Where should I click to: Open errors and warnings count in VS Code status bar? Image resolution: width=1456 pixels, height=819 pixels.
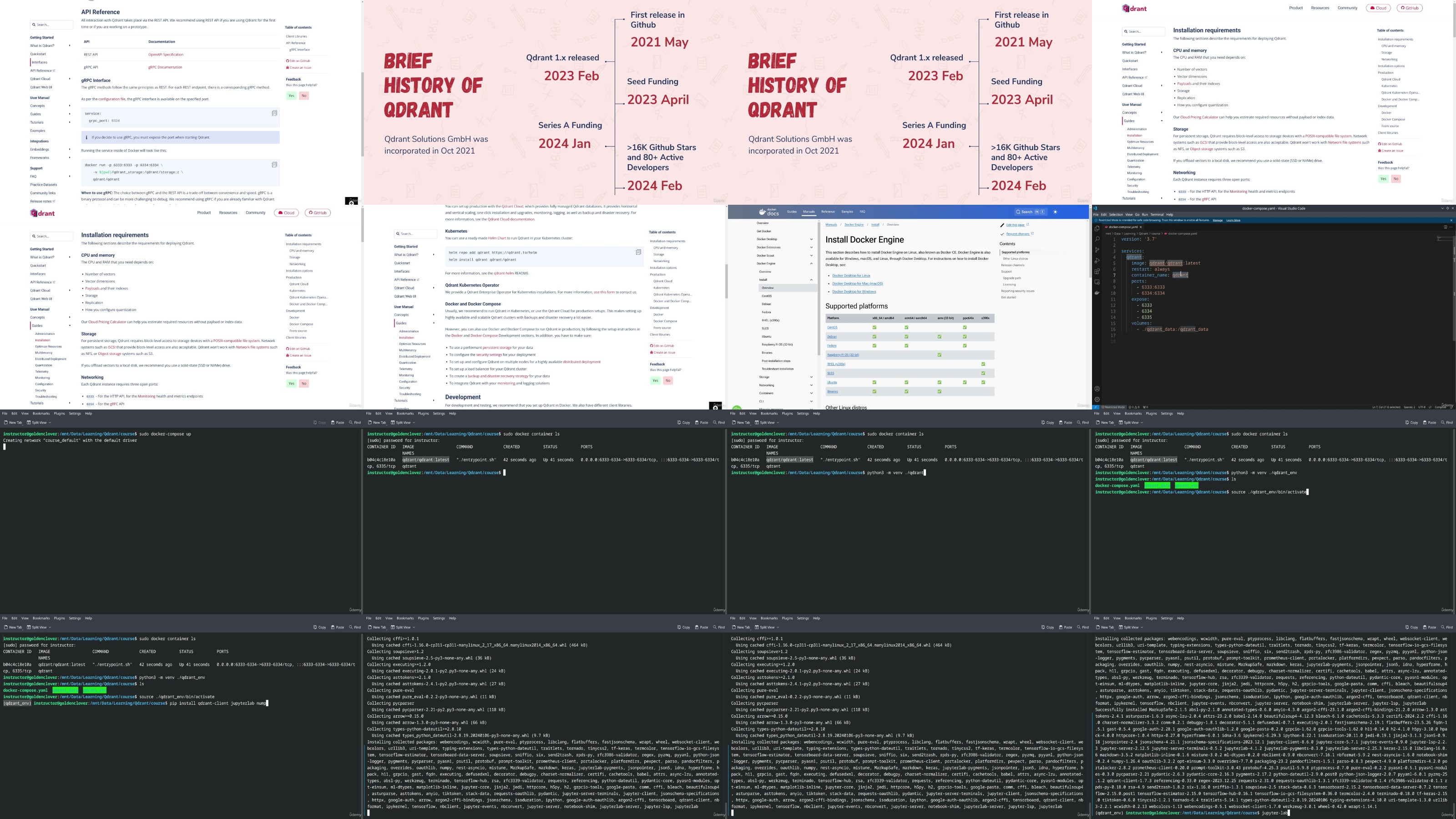(1134, 407)
